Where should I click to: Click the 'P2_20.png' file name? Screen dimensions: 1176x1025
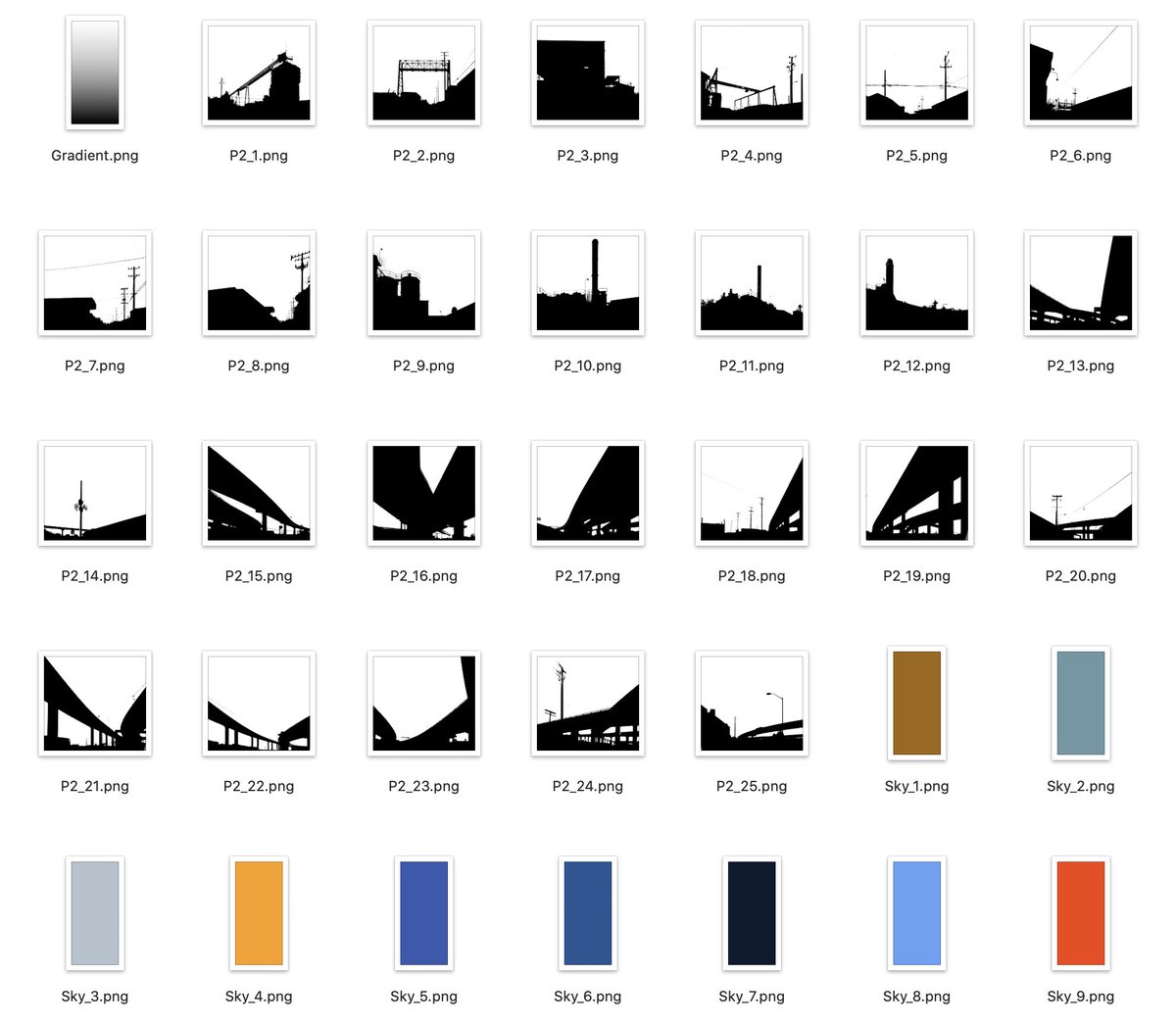click(1081, 576)
